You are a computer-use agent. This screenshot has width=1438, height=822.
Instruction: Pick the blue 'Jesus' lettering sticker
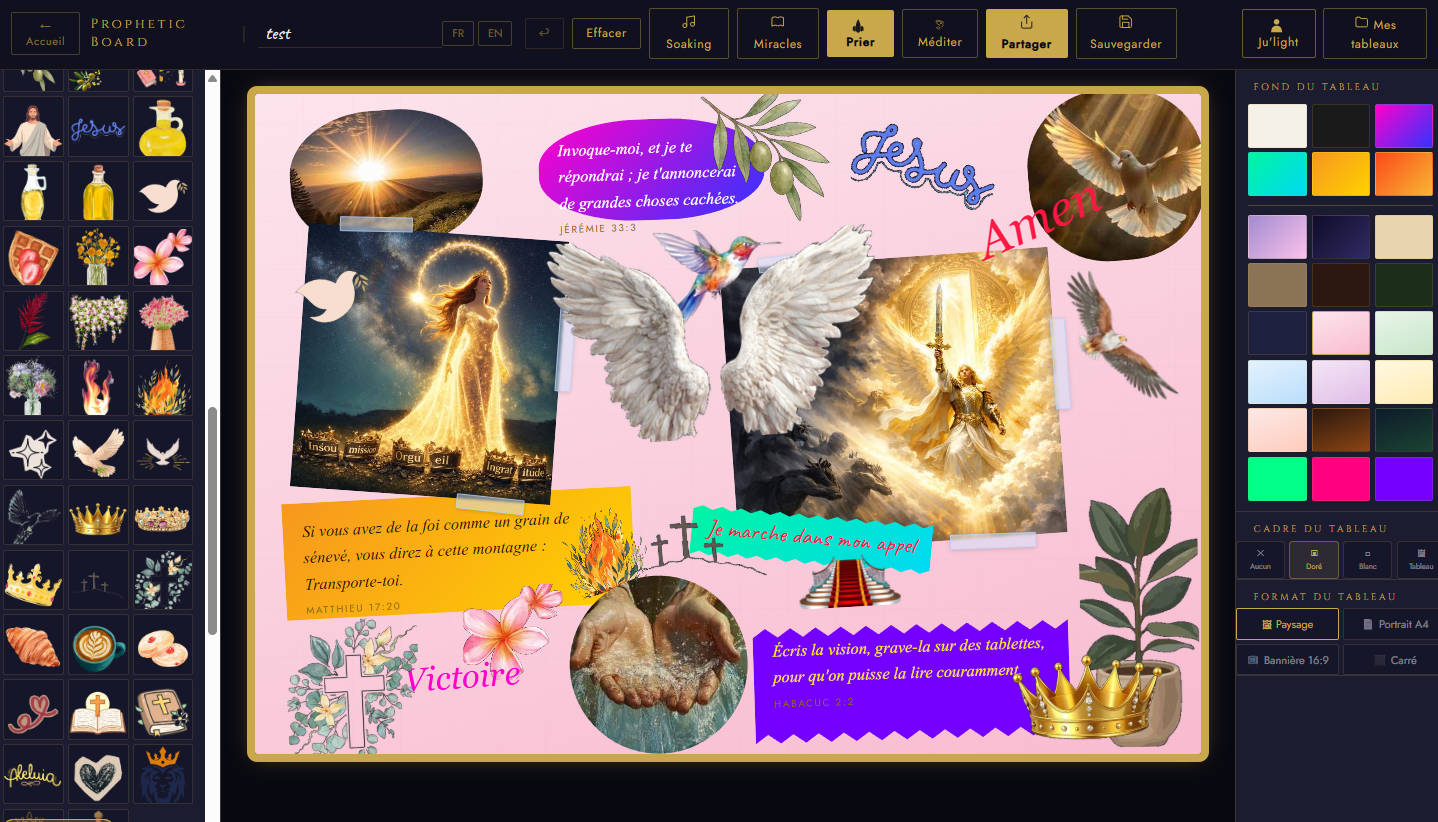click(x=98, y=127)
